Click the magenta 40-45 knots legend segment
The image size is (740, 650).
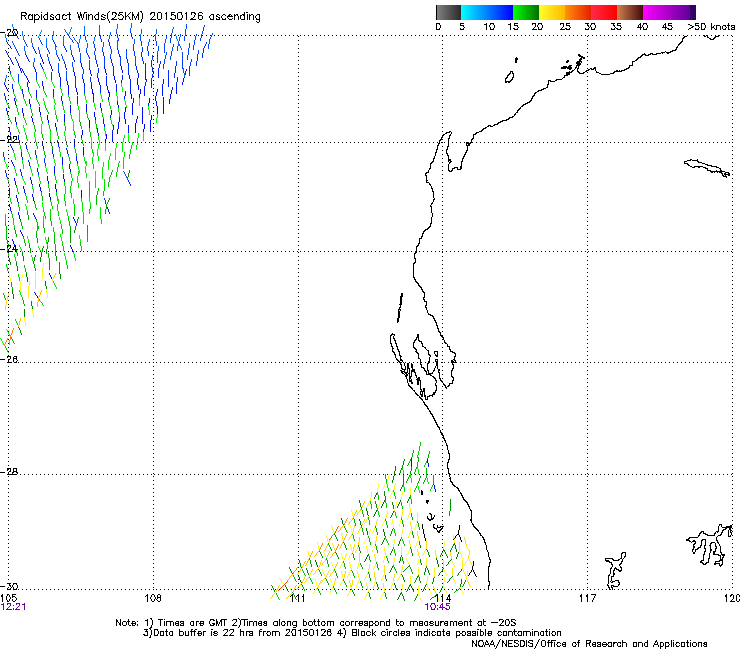(656, 12)
